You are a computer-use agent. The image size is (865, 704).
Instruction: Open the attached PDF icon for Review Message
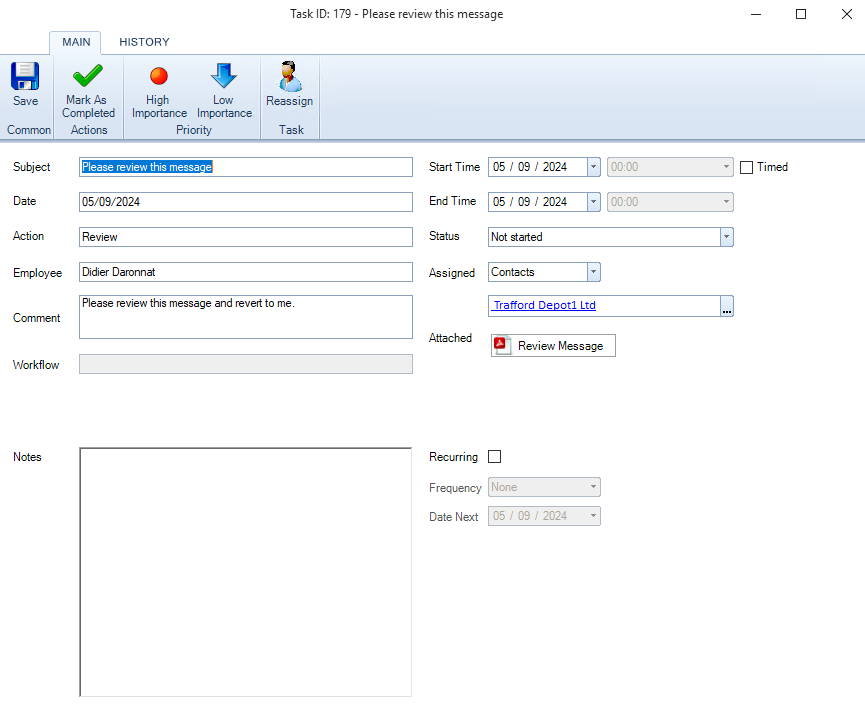tap(502, 345)
